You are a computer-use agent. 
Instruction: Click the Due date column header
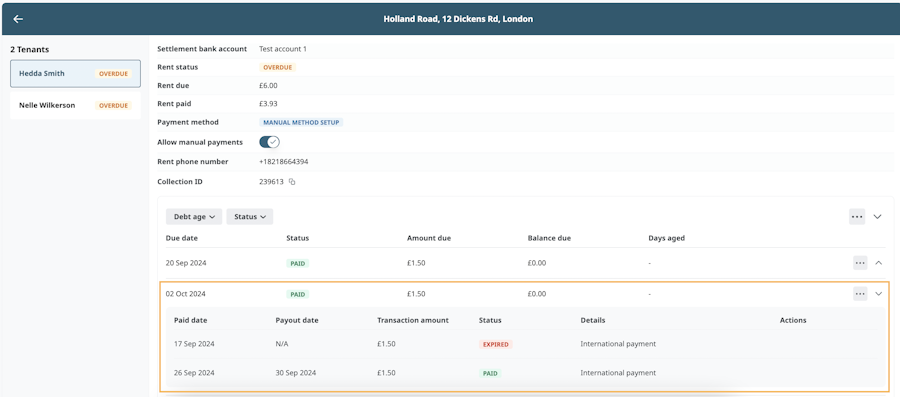(182, 238)
